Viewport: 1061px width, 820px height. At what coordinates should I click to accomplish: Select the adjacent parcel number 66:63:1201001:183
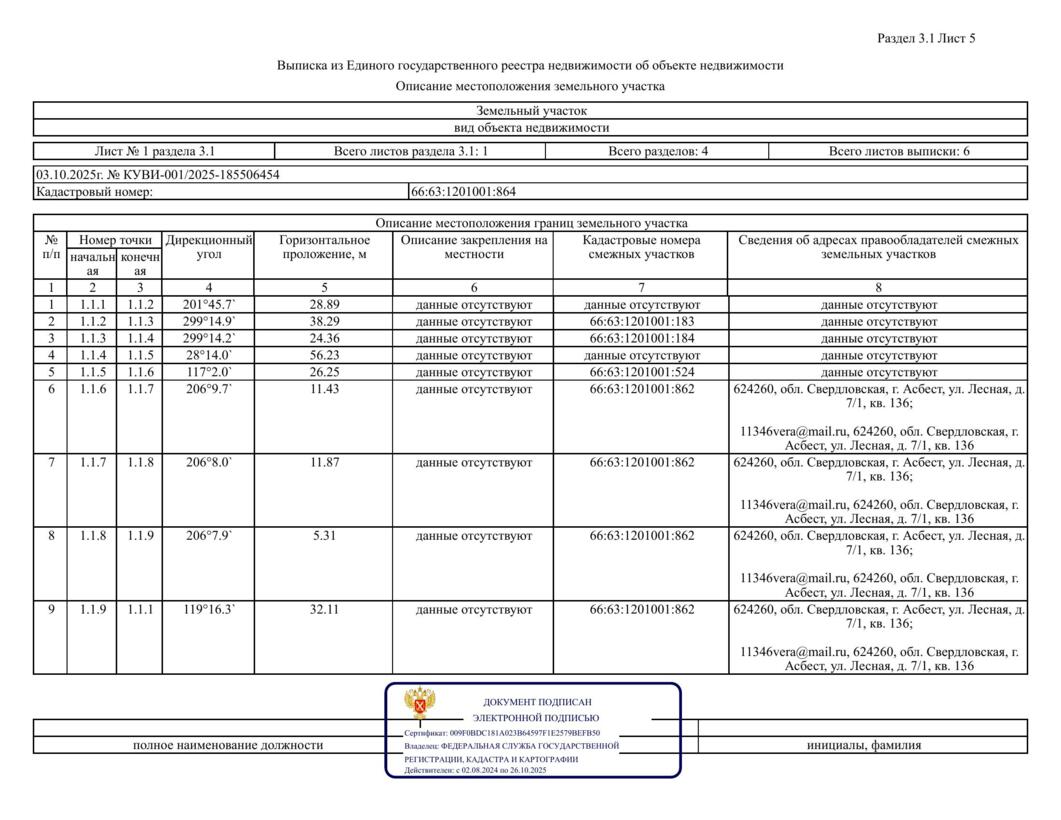click(x=641, y=322)
